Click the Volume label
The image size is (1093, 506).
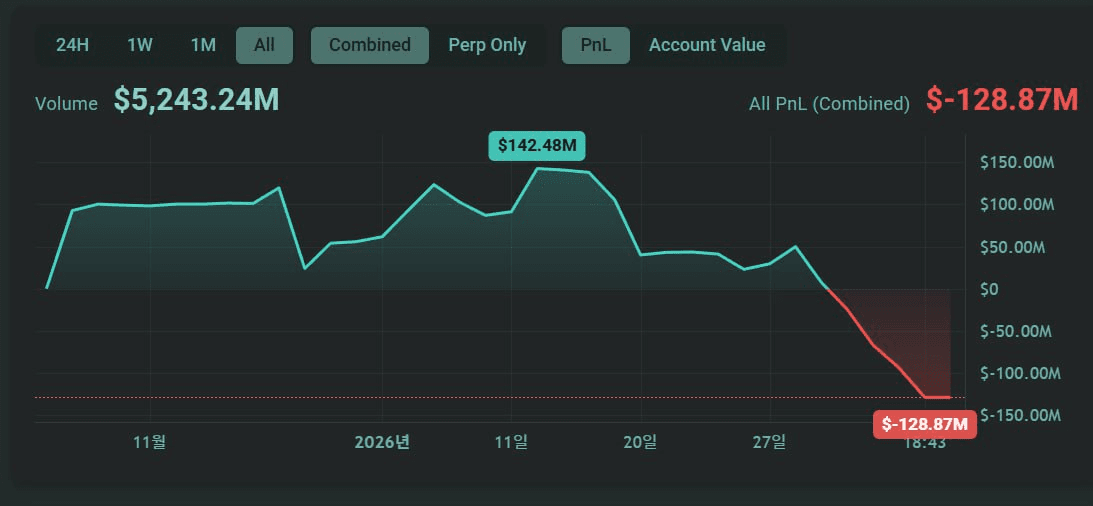[66, 103]
